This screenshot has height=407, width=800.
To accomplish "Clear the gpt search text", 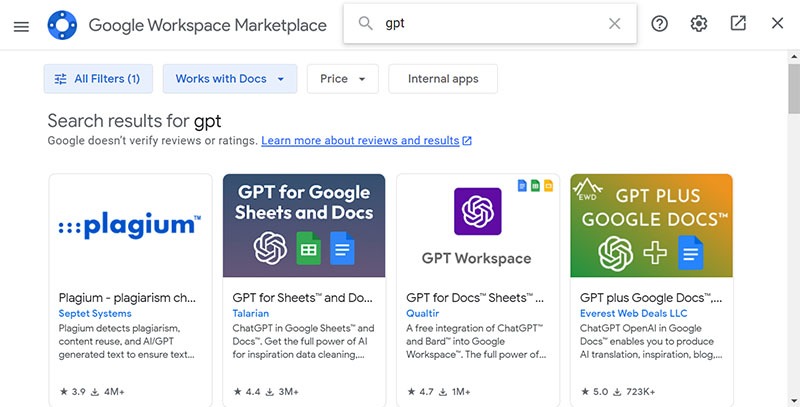I will [614, 23].
